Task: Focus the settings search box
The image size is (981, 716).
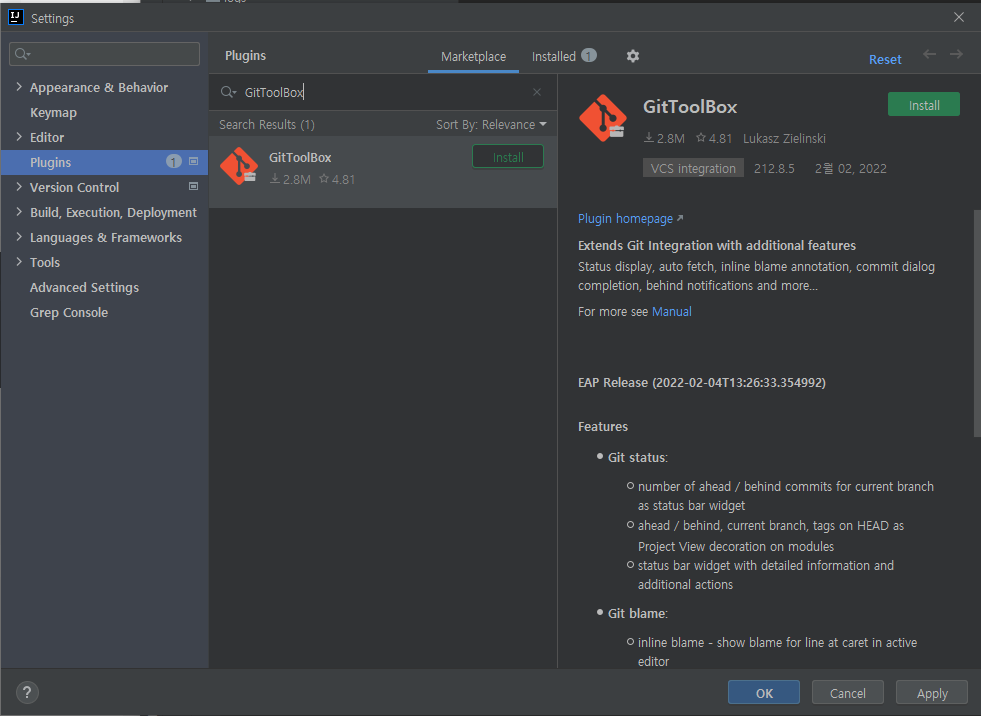Action: (104, 54)
